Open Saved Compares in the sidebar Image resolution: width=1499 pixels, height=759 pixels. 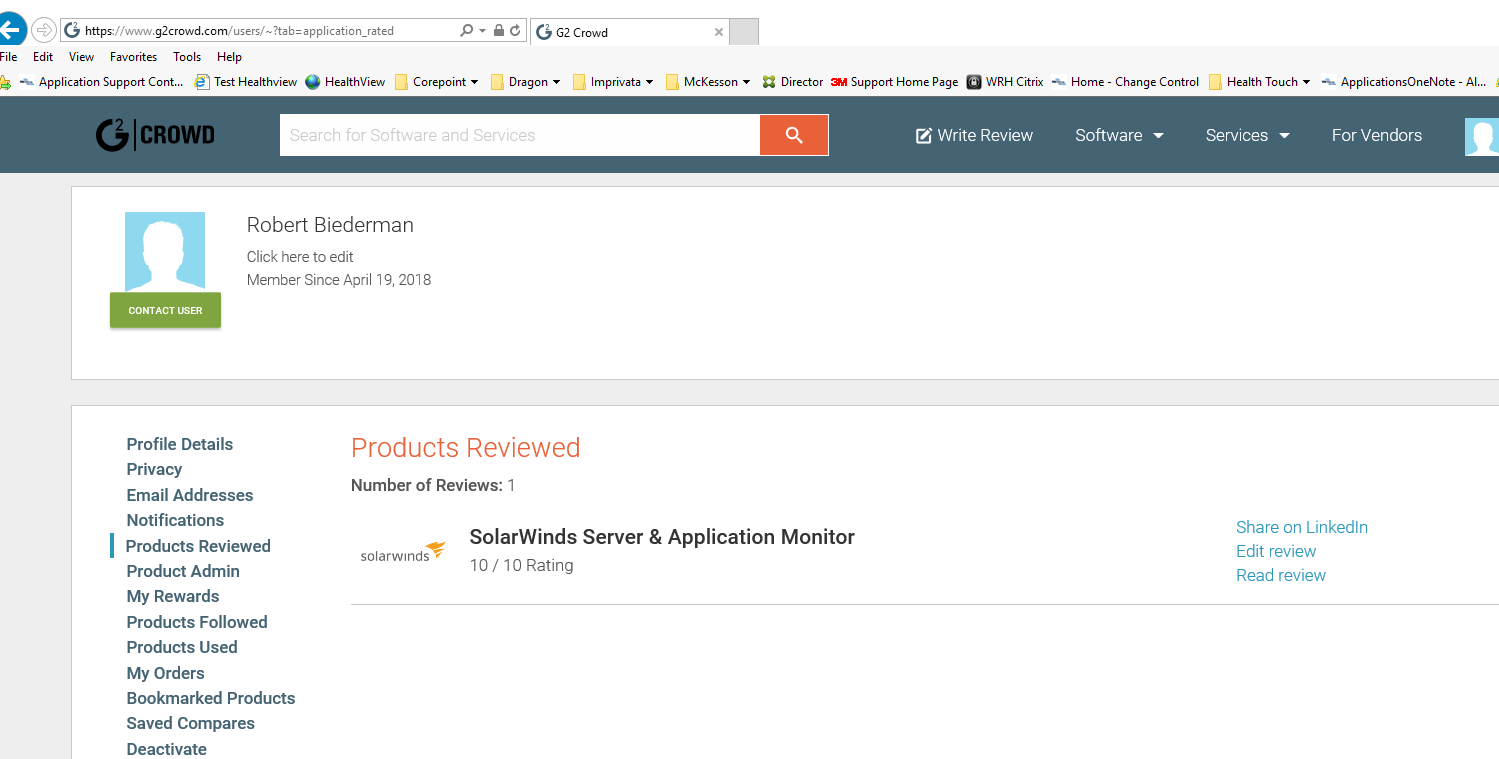pyautogui.click(x=191, y=723)
